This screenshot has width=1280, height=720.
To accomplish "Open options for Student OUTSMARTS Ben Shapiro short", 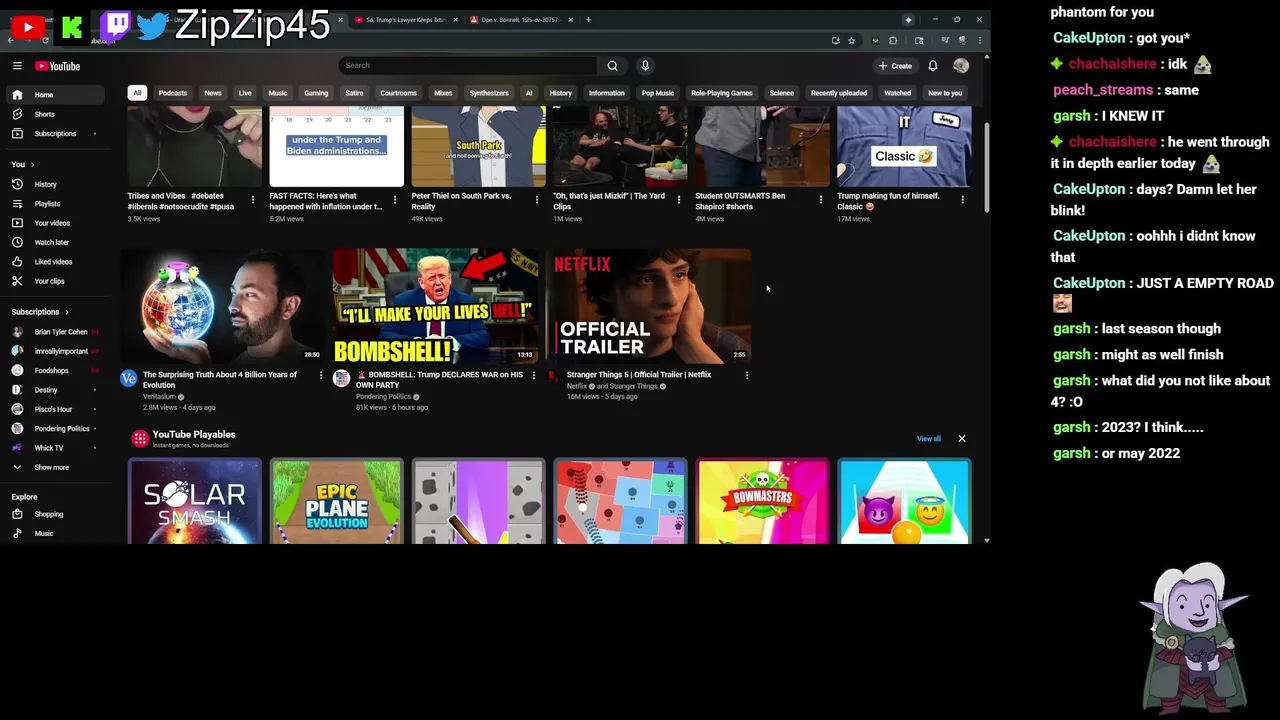I will click(x=821, y=200).
